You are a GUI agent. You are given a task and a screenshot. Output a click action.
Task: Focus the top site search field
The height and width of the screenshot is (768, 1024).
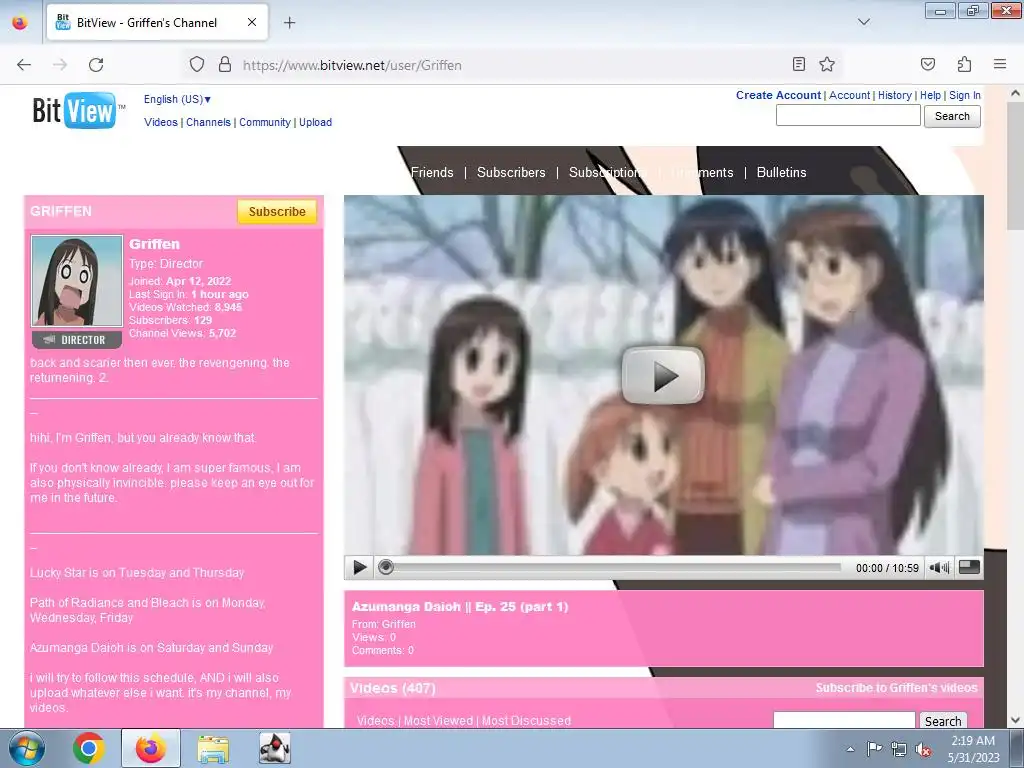(x=848, y=116)
